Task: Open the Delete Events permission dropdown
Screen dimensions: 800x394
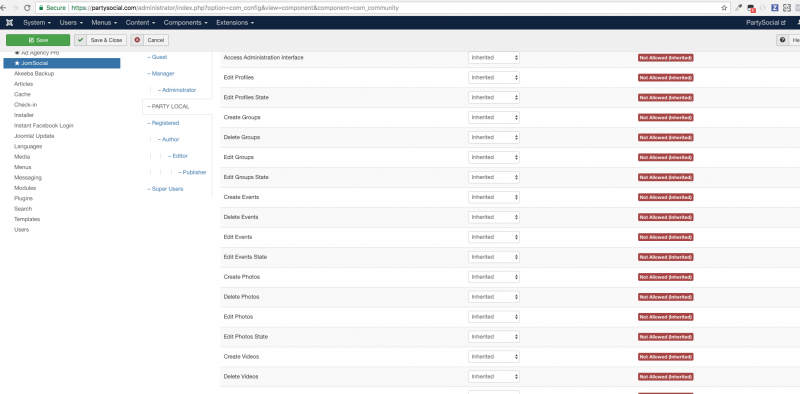Action: click(x=494, y=217)
